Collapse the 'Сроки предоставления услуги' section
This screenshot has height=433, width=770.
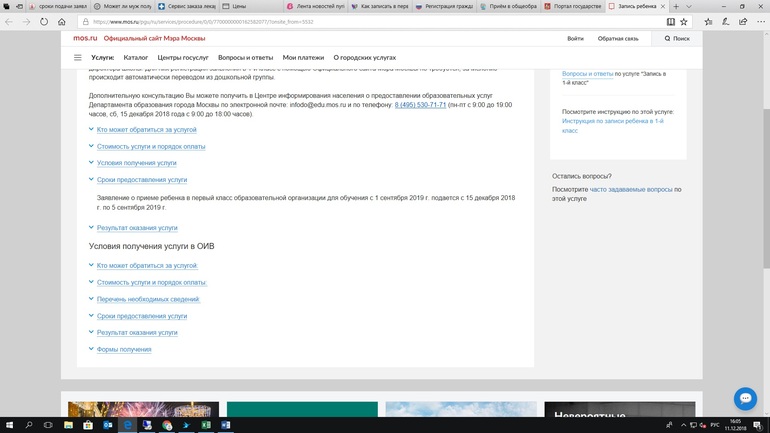[141, 180]
